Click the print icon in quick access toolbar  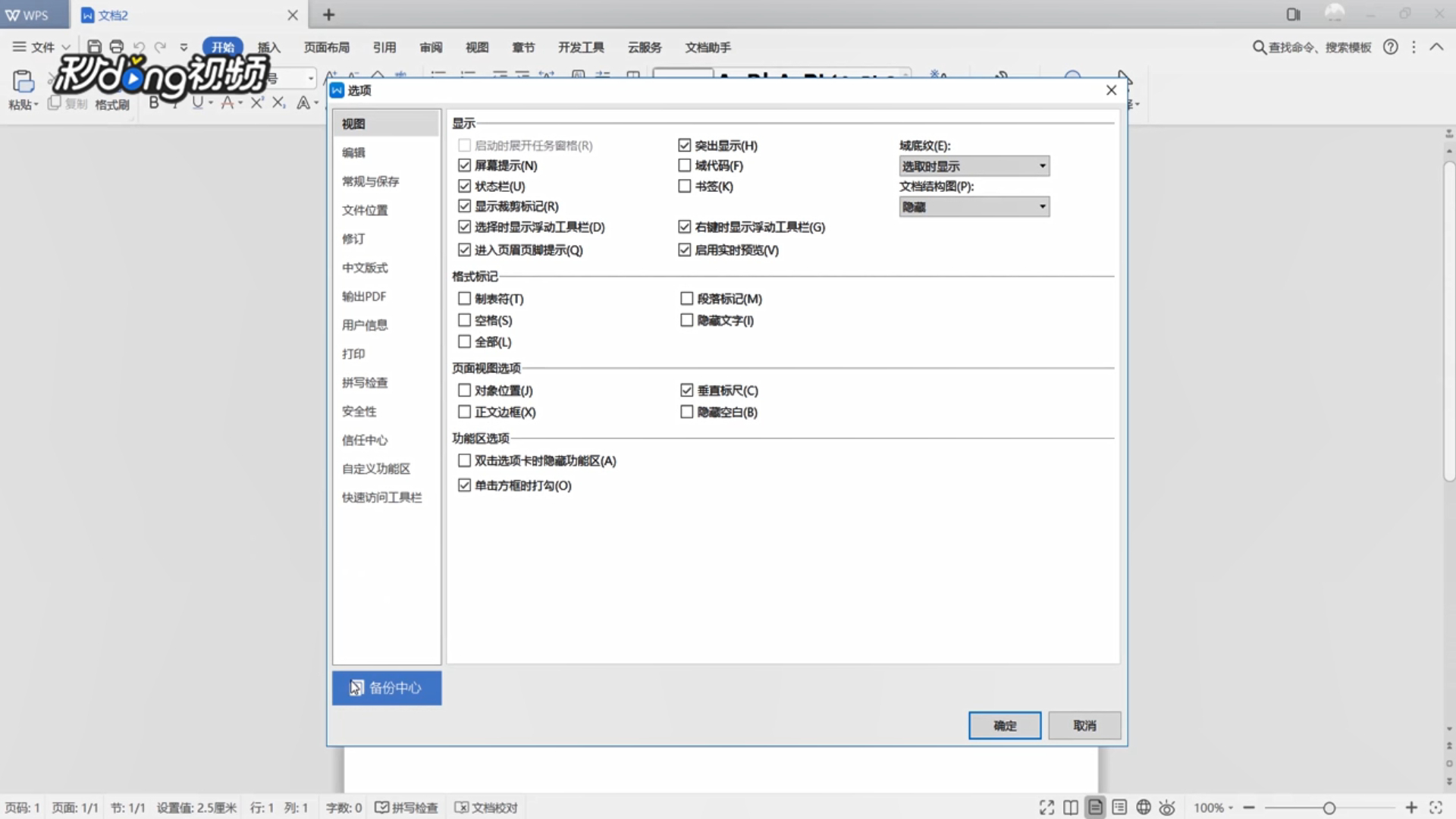[x=116, y=47]
